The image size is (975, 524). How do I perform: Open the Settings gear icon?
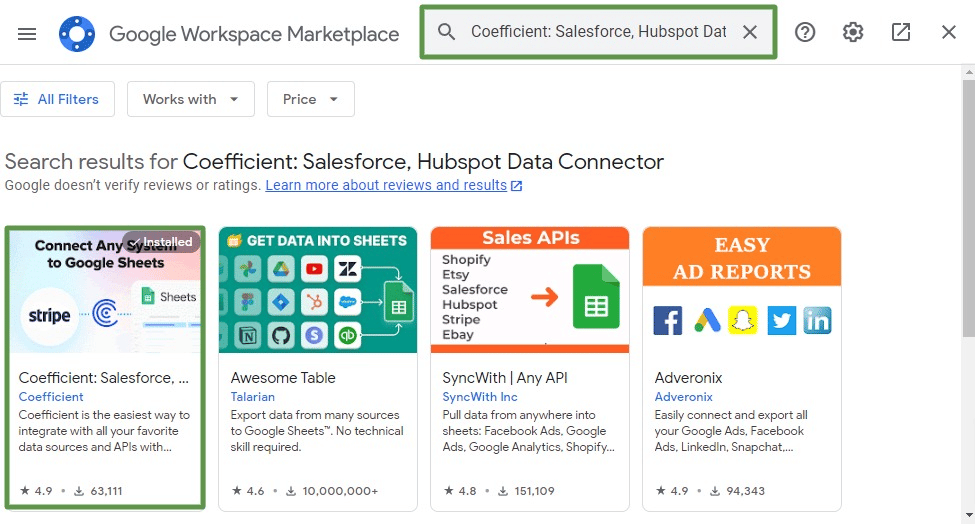(853, 32)
